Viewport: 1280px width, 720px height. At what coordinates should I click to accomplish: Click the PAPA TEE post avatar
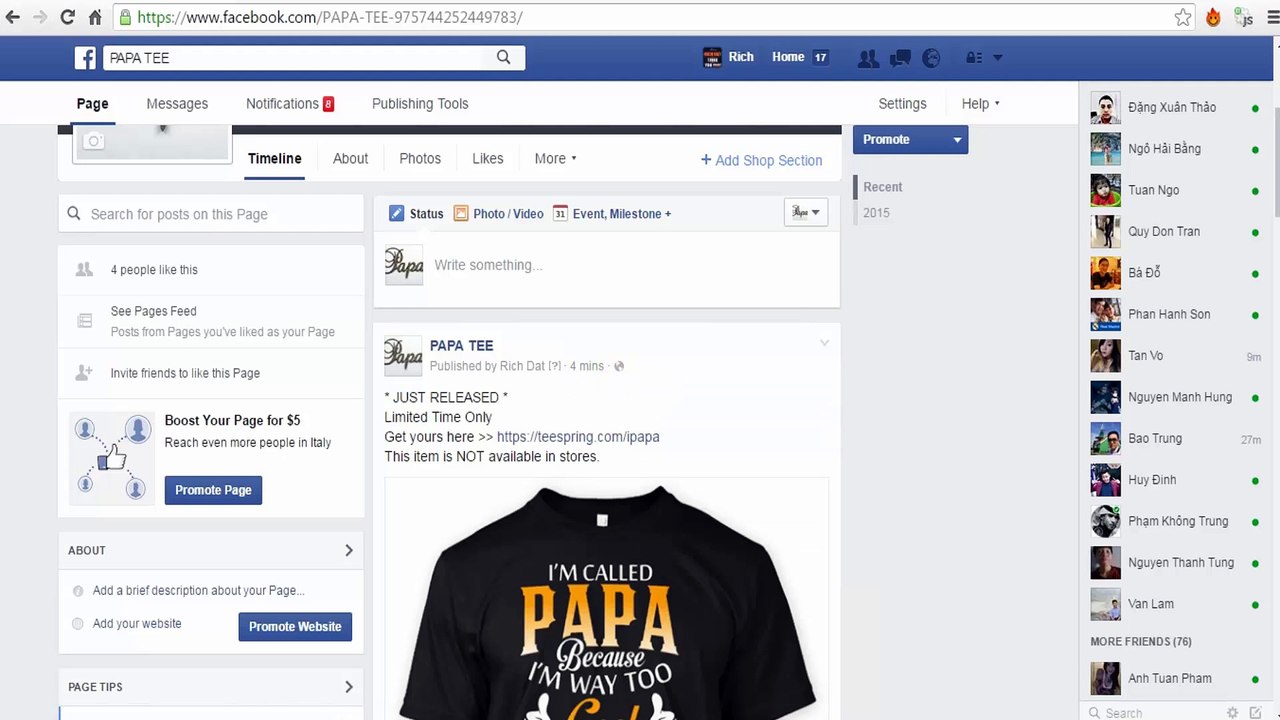(404, 355)
